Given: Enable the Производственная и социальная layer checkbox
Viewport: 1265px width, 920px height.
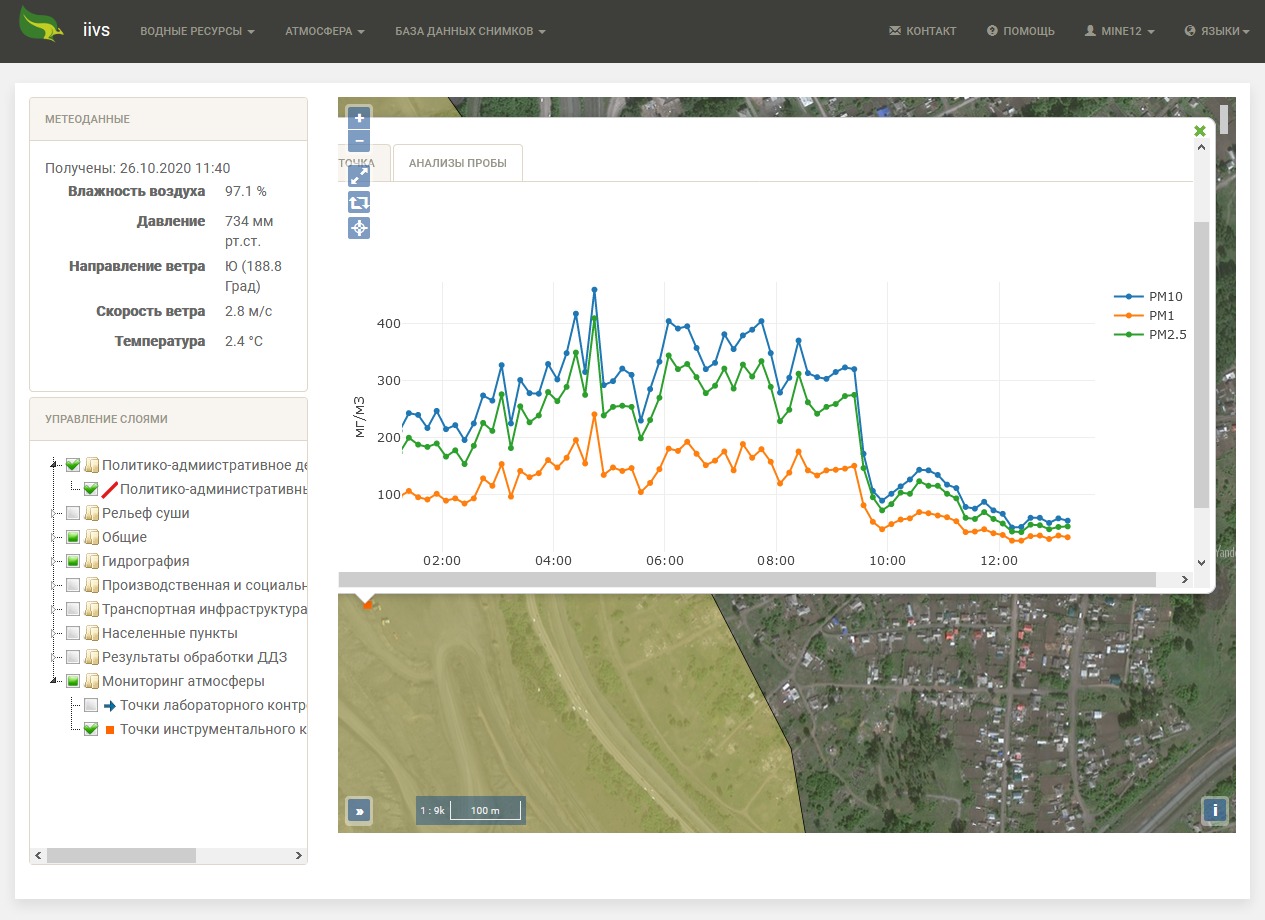Looking at the screenshot, I should click(x=73, y=585).
